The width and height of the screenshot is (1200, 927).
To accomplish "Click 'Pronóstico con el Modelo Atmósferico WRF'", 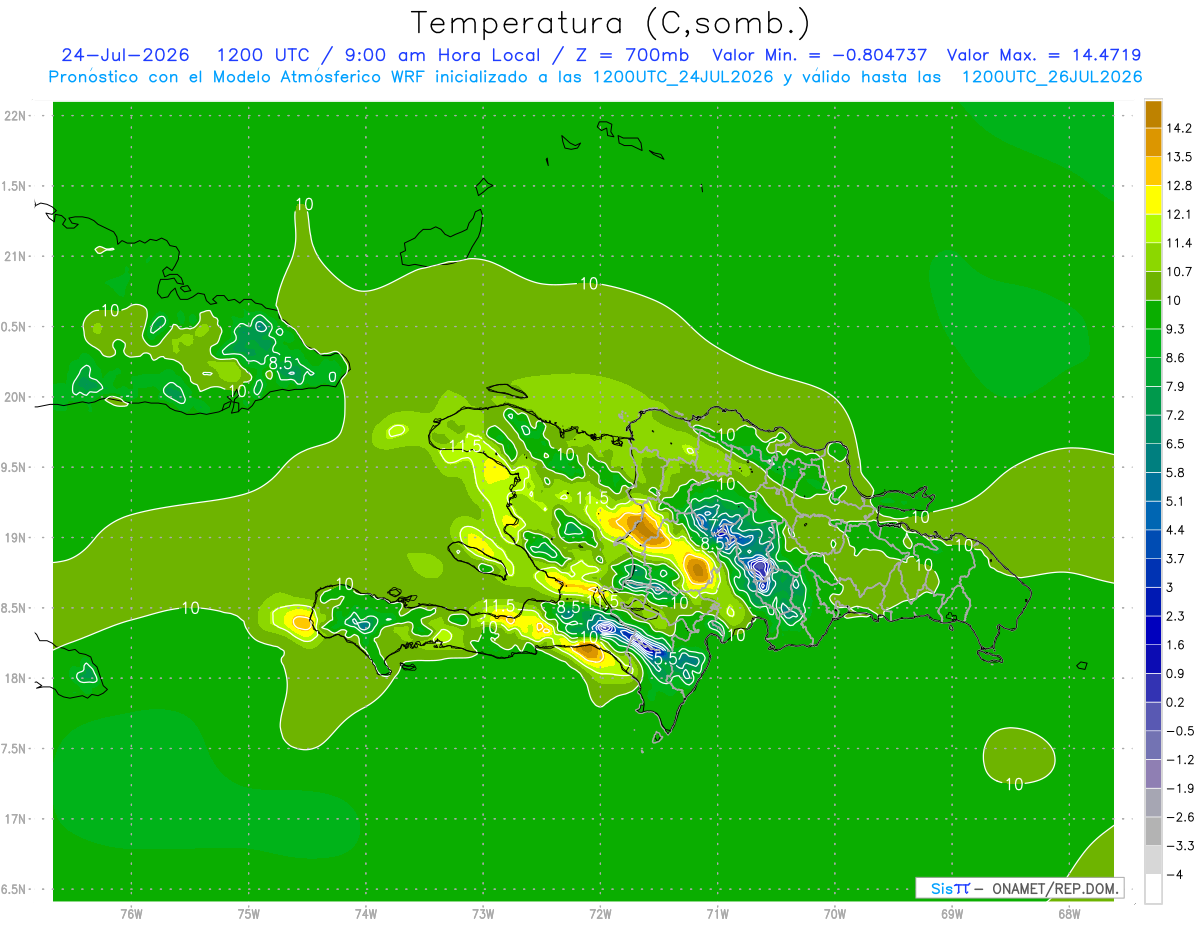I will pos(239,77).
